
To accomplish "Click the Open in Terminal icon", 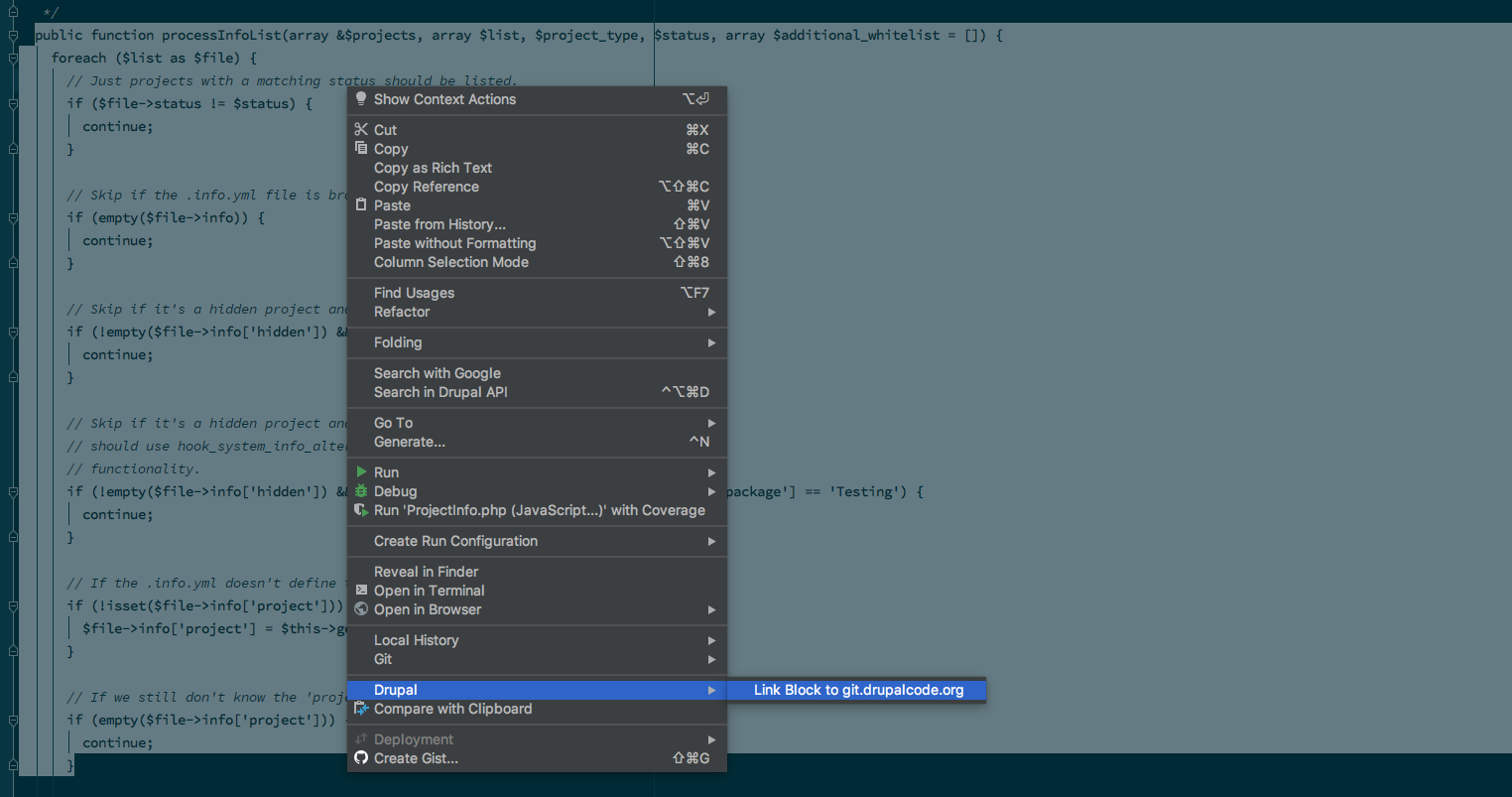I will pos(361,591).
